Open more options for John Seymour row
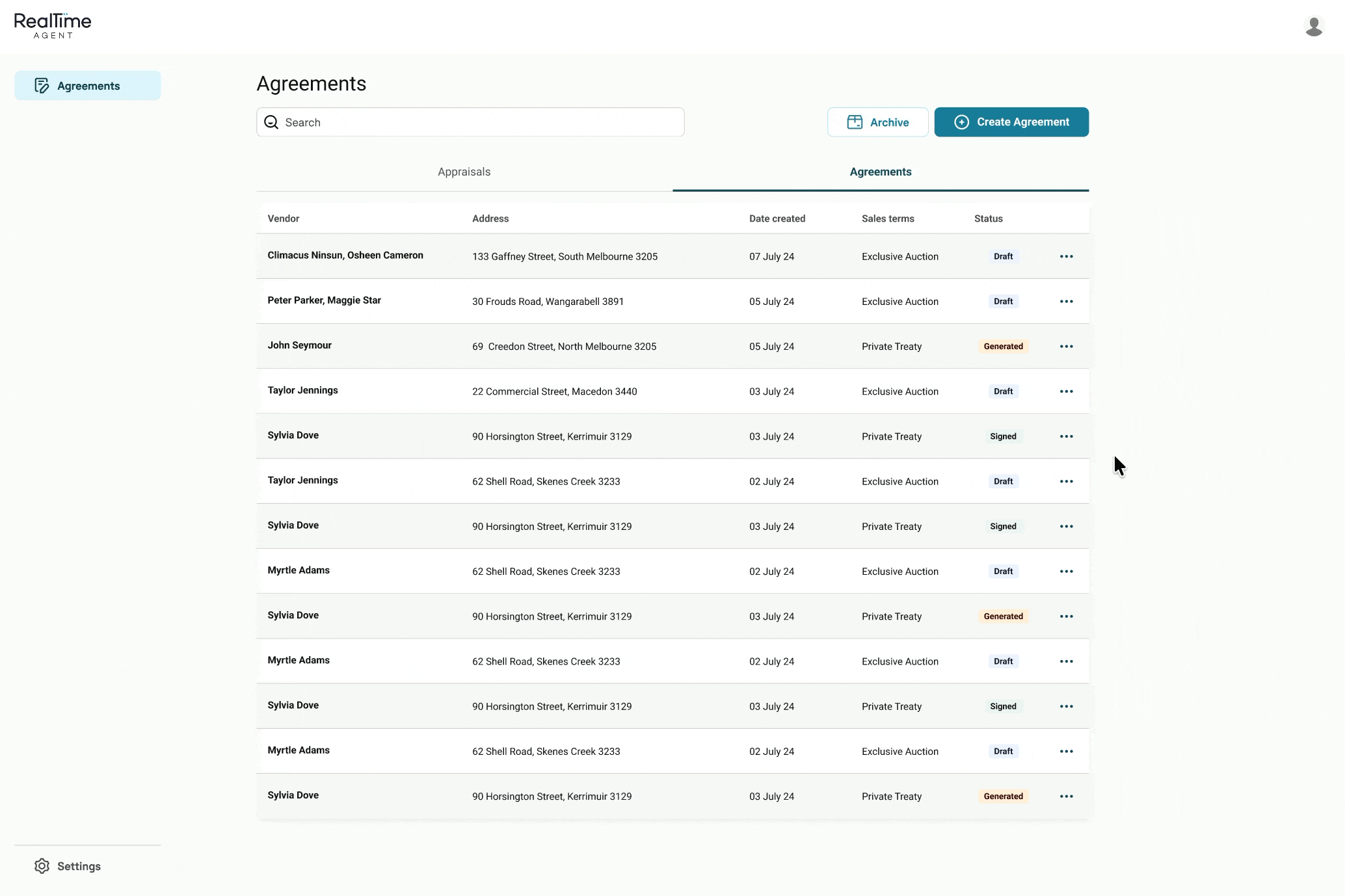Image resolution: width=1345 pixels, height=896 pixels. click(x=1066, y=347)
